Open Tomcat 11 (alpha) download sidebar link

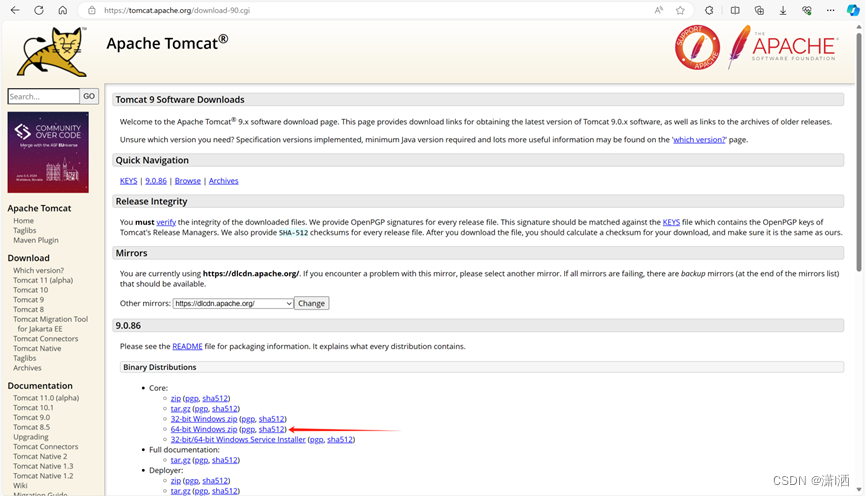point(43,280)
